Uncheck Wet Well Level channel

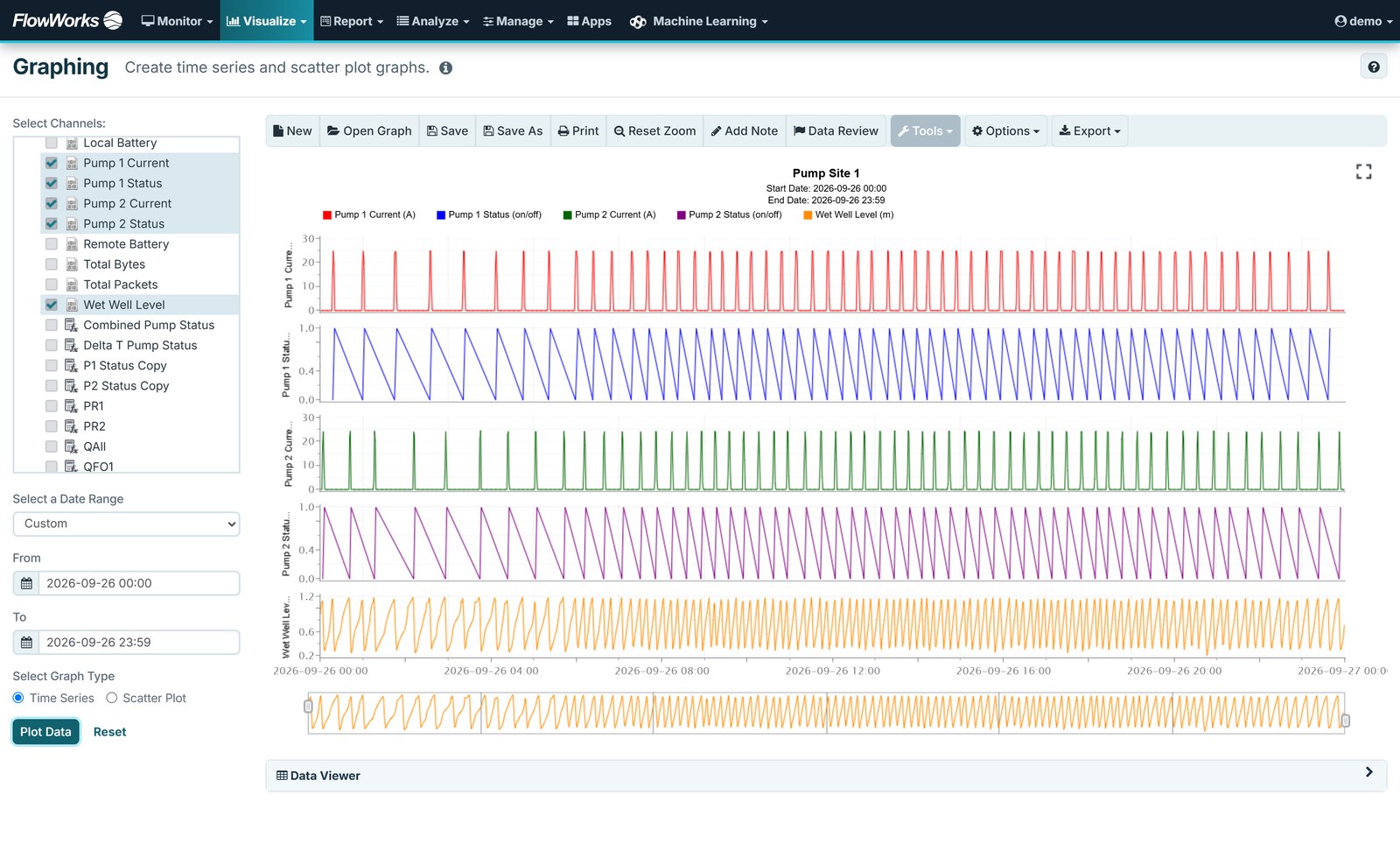click(52, 305)
